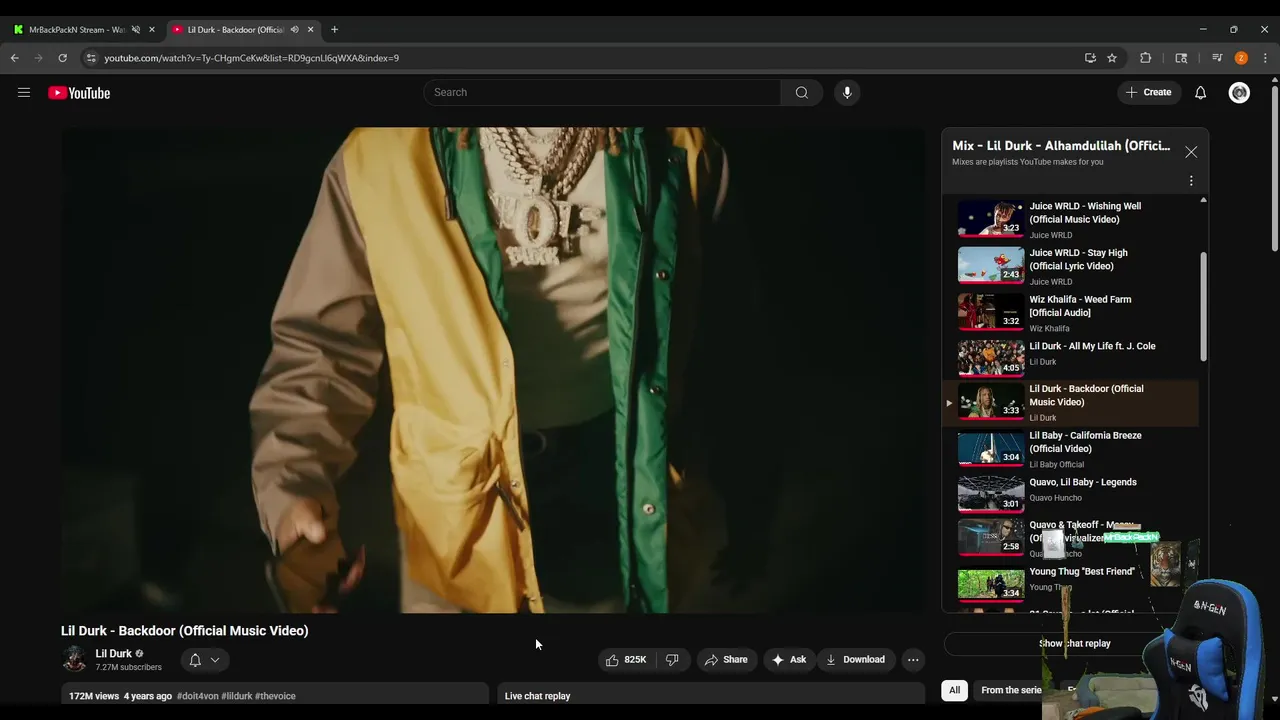Install app icon in the address bar
Viewport: 1280px width, 720px height.
1090,58
